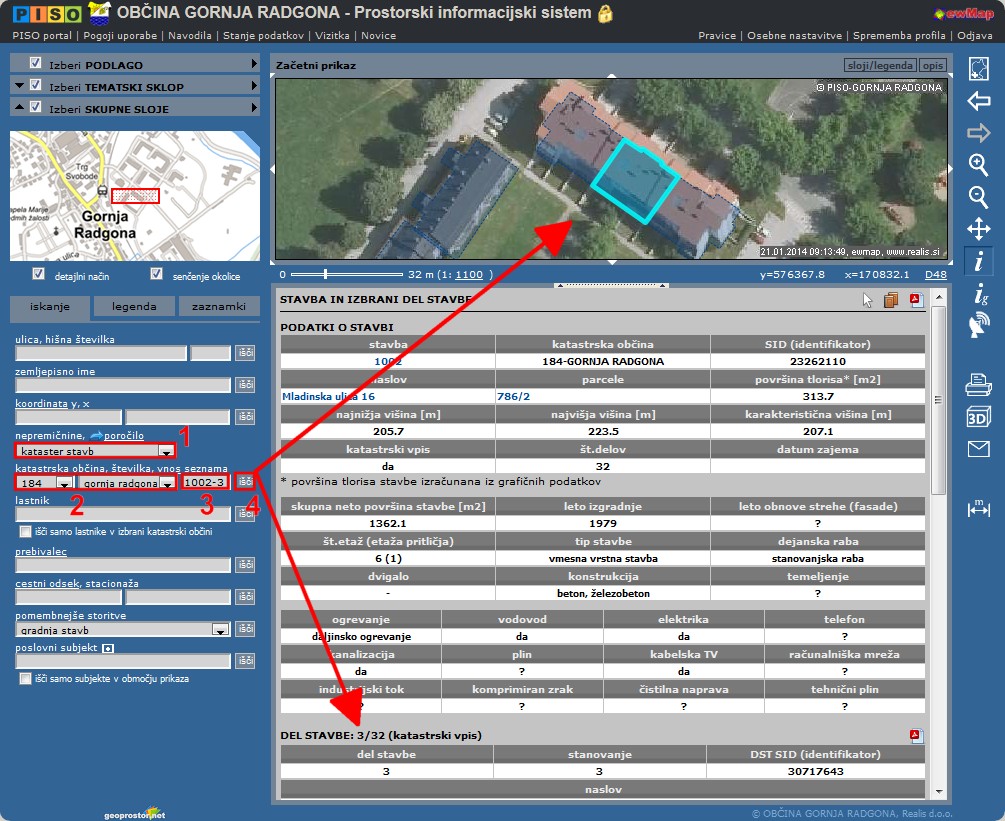The image size is (1005, 821).
Task: Select the zoom out magnifier tool
Action: pos(979,197)
